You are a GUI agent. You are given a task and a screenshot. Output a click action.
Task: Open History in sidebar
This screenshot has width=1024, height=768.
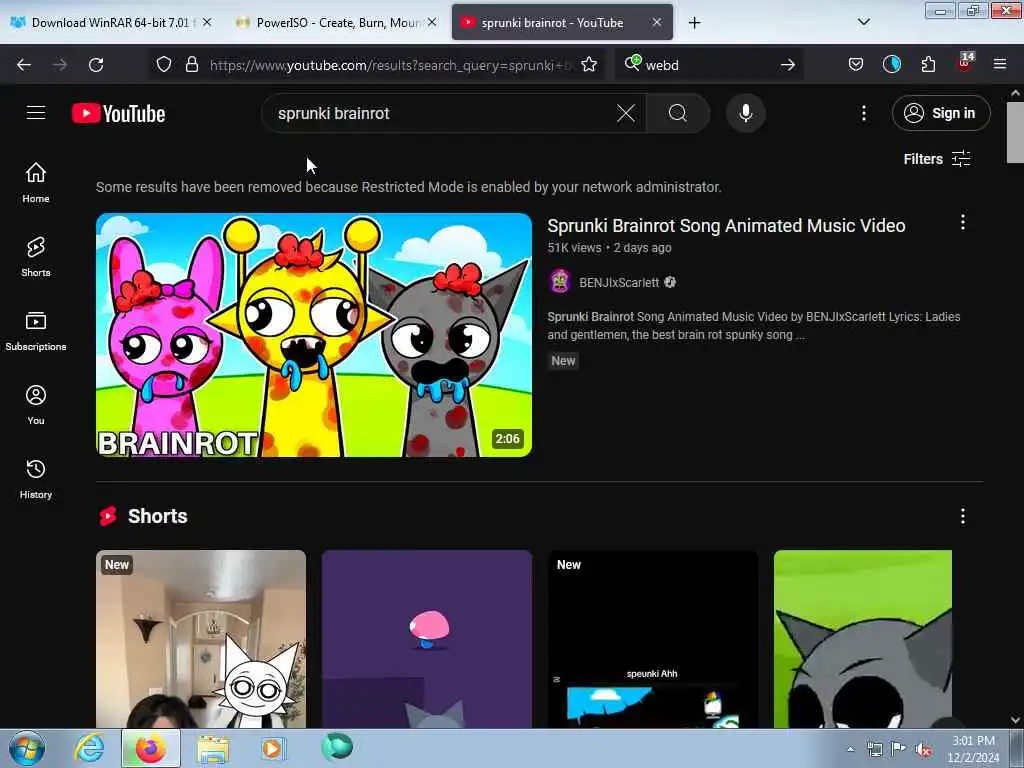[x=36, y=479]
